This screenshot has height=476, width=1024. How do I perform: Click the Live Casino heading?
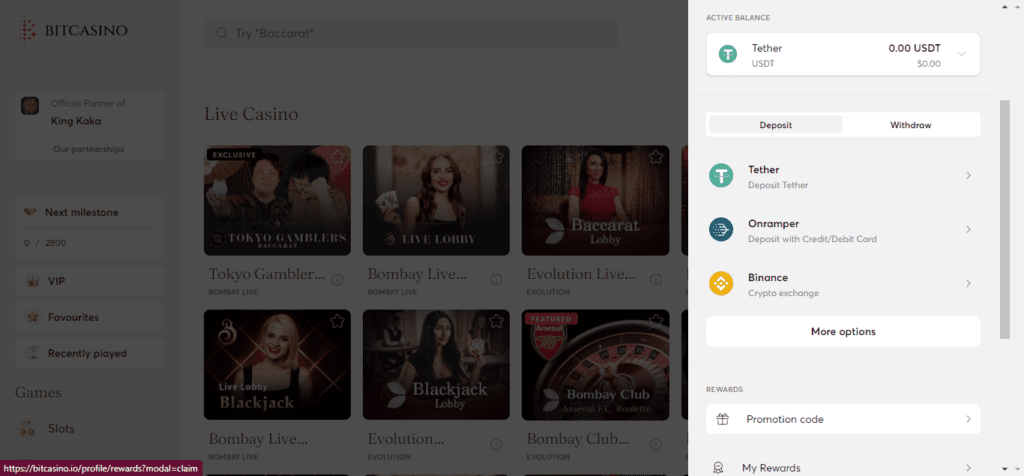[251, 114]
